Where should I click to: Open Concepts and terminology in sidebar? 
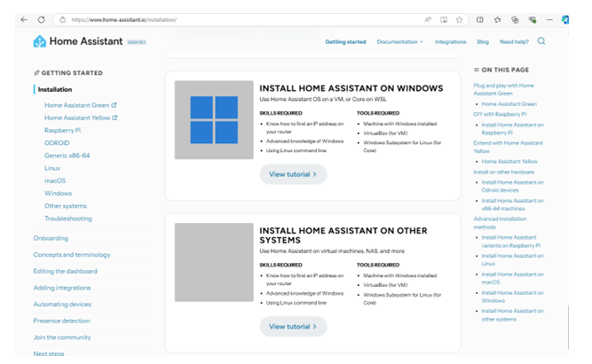point(72,254)
